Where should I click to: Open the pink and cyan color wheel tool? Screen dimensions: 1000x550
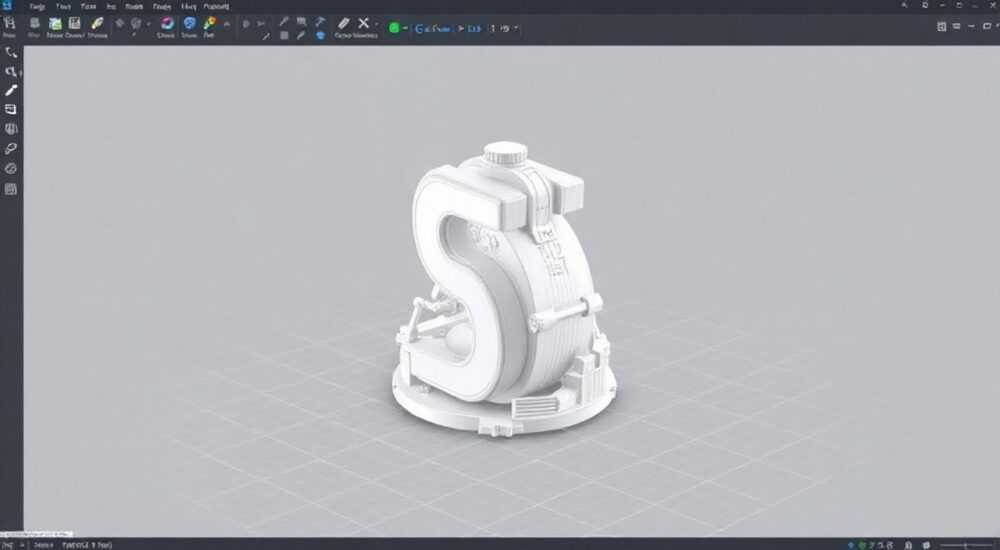tap(167, 24)
